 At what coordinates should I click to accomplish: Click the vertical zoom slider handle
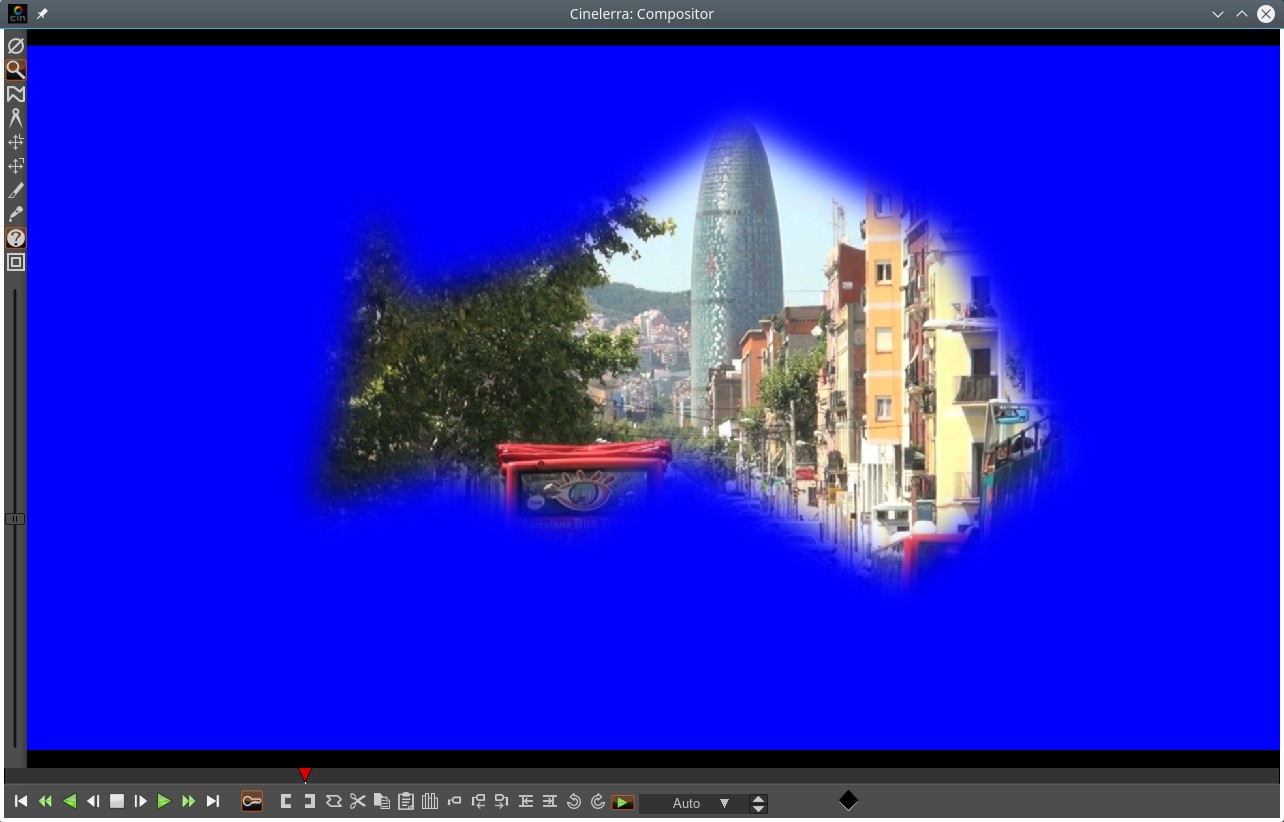click(15, 519)
